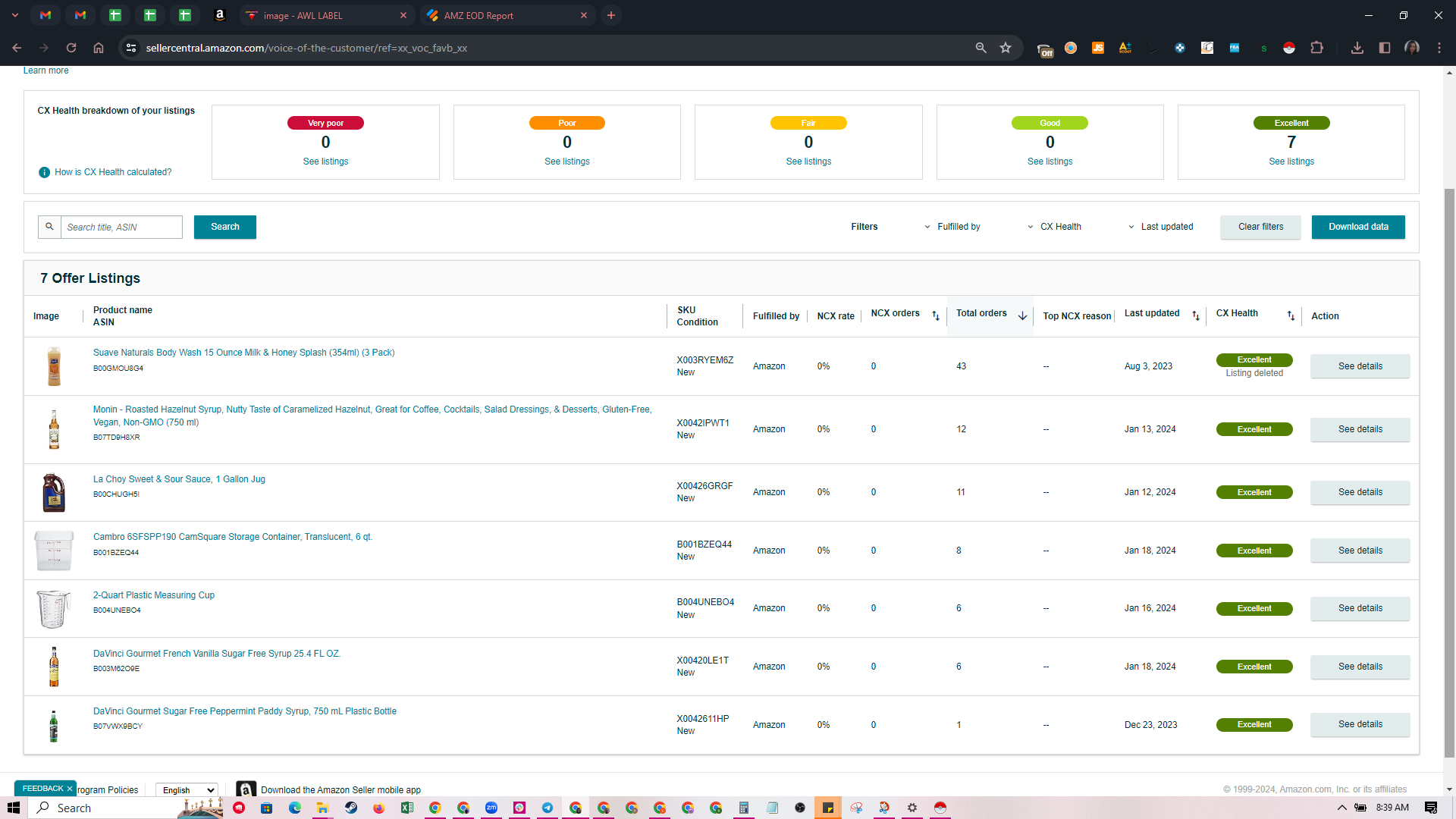Sort by Total orders down arrow
The image size is (1456, 819).
(1022, 315)
